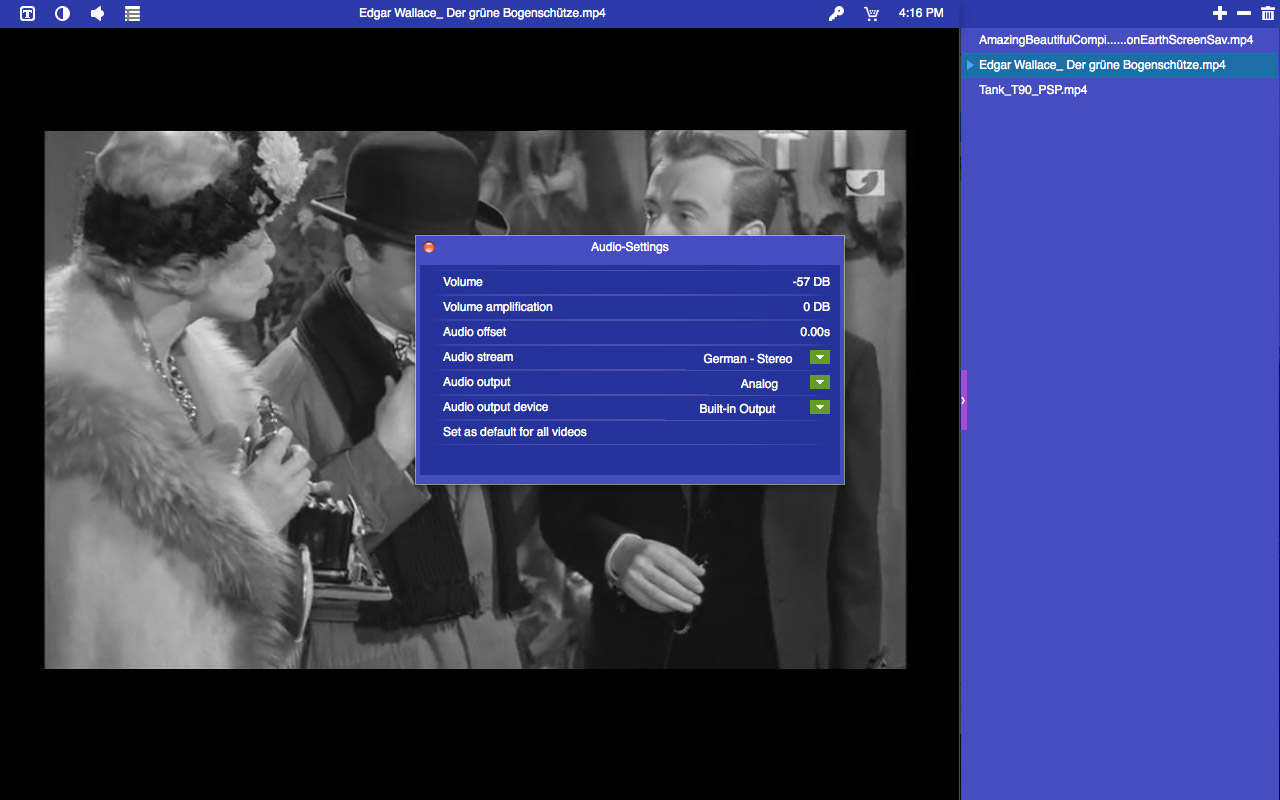Click the Analog output value
Image resolution: width=1280 pixels, height=800 pixels.
pyautogui.click(x=759, y=384)
